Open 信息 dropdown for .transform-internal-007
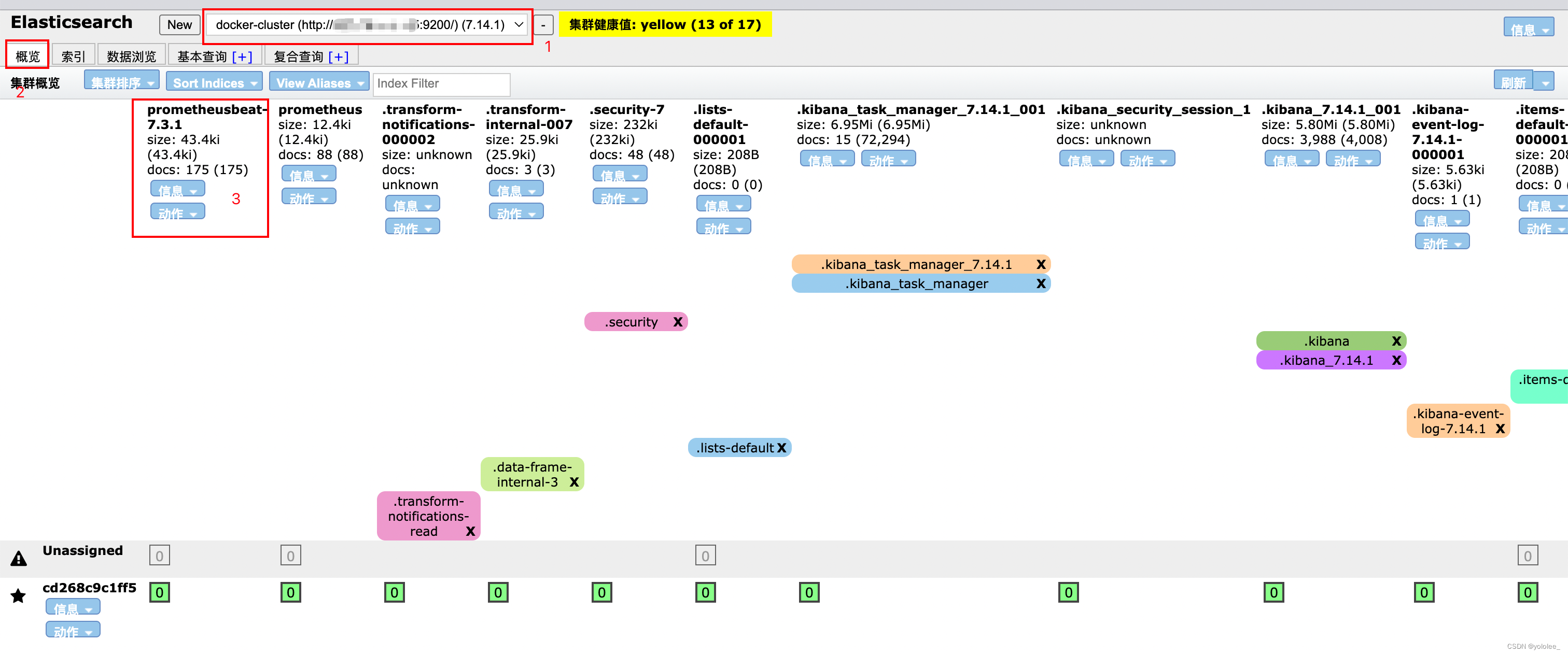1568x655 pixels. [515, 190]
